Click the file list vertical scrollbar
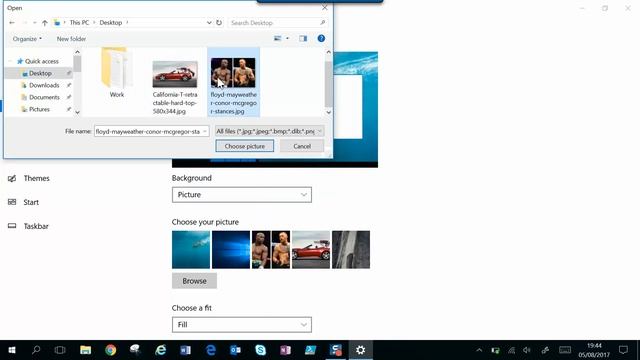 tap(329, 83)
